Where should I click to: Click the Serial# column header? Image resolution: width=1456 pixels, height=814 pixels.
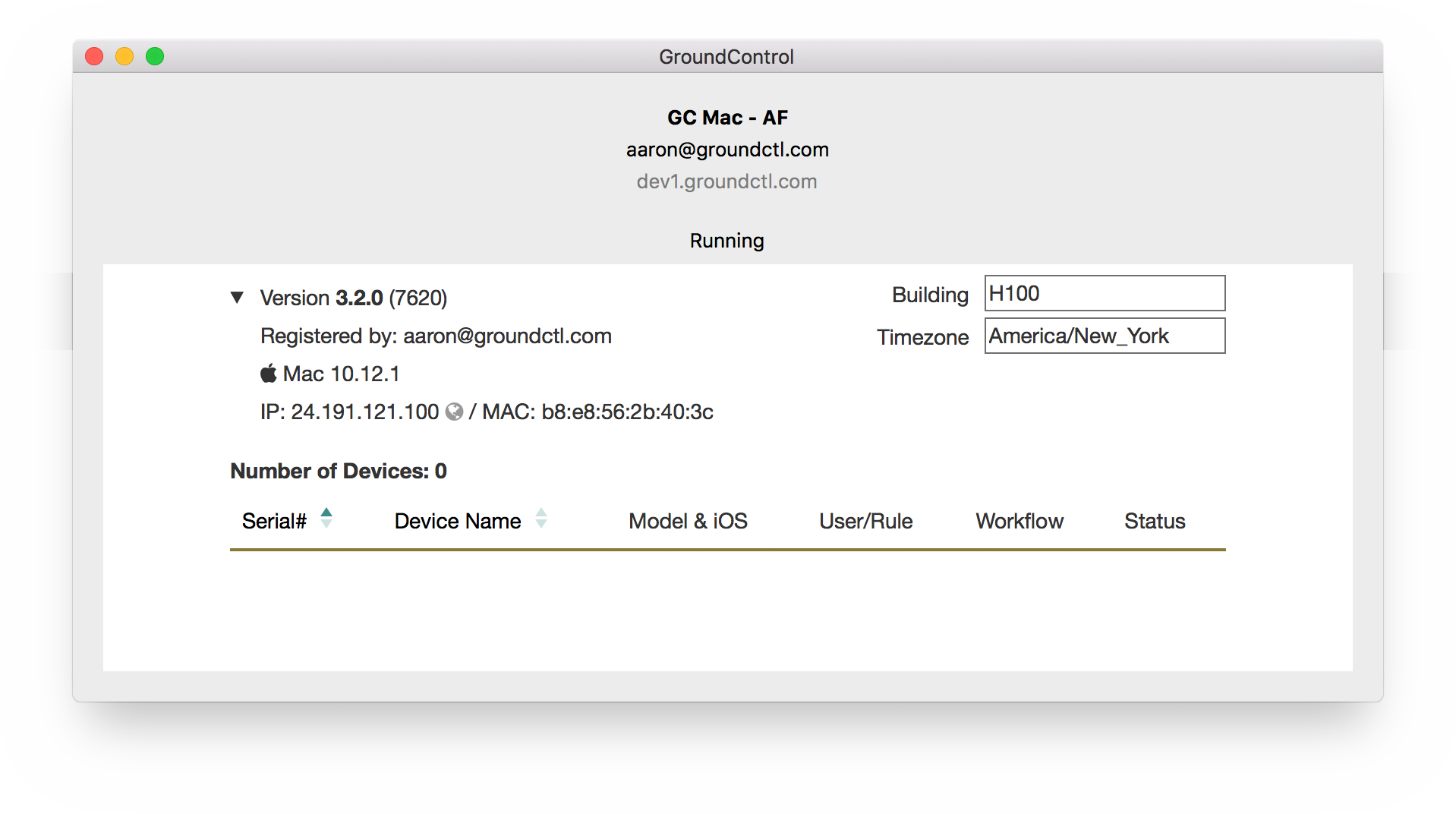[274, 521]
